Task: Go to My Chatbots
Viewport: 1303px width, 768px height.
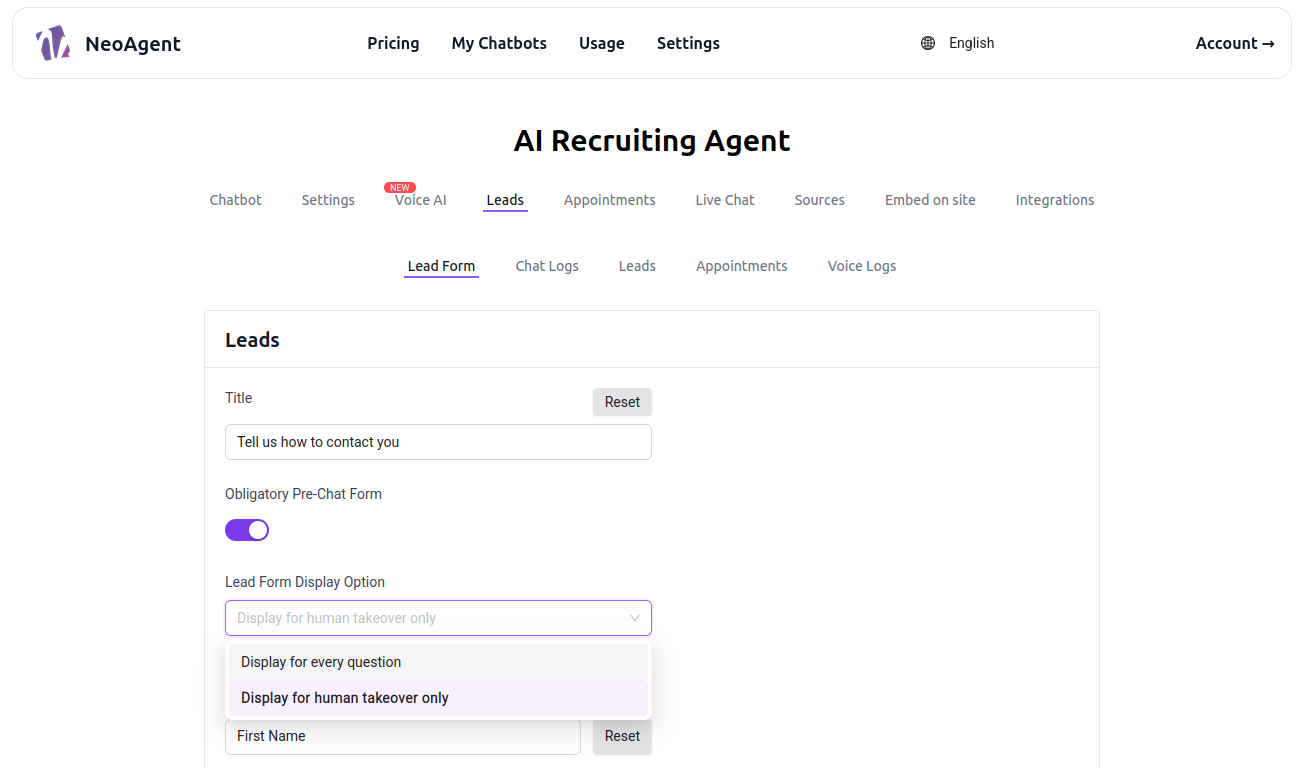Action: [x=499, y=43]
